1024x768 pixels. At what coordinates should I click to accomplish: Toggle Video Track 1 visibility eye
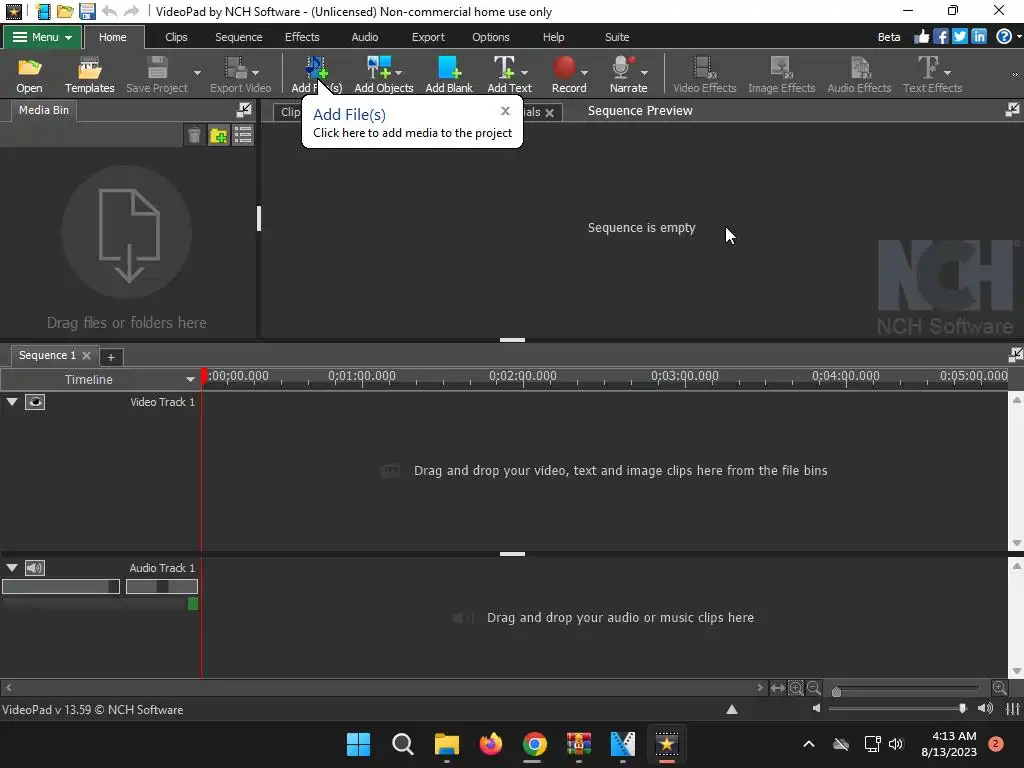(x=35, y=402)
